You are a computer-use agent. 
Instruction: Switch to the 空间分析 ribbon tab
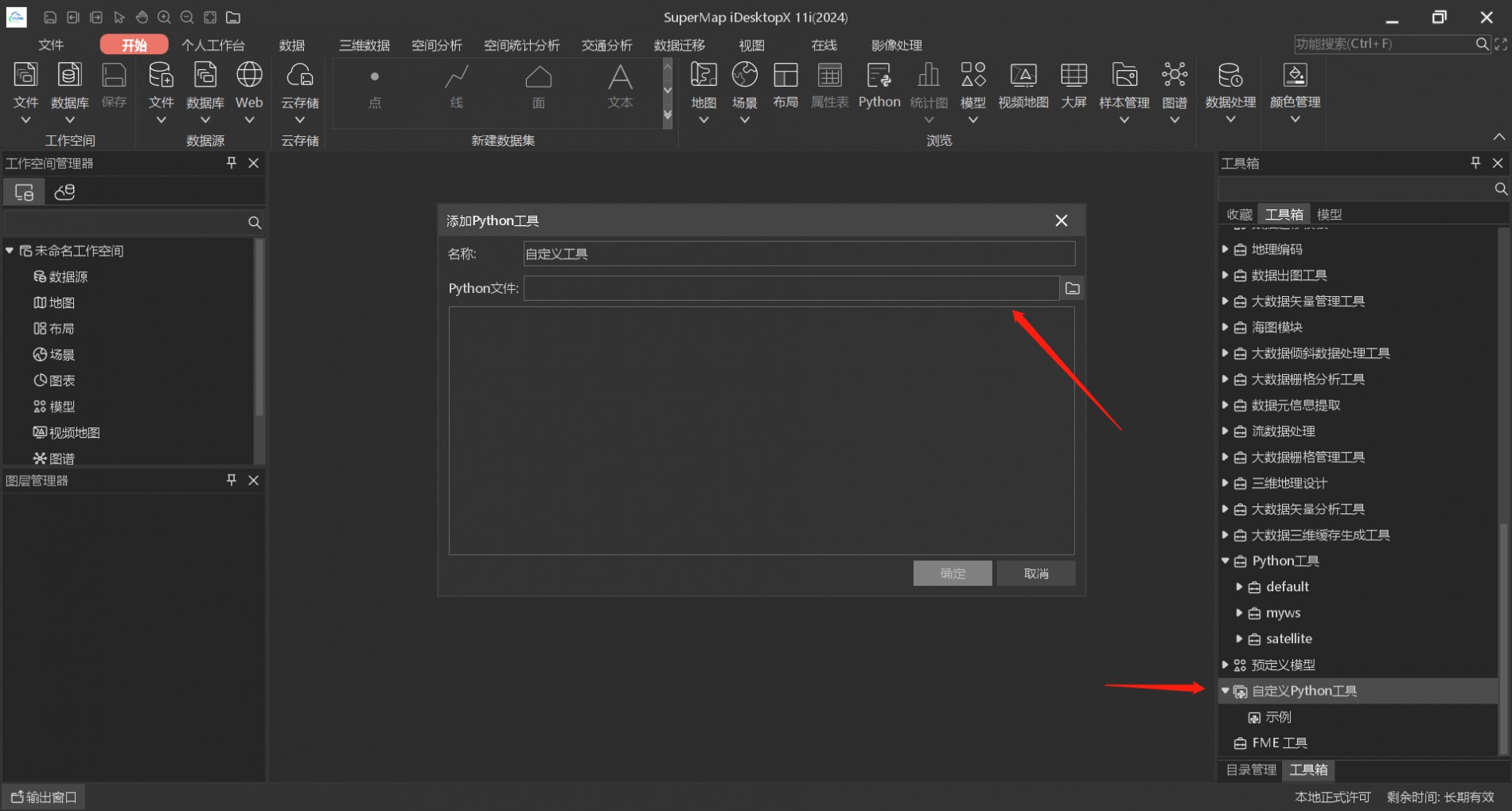[x=437, y=45]
